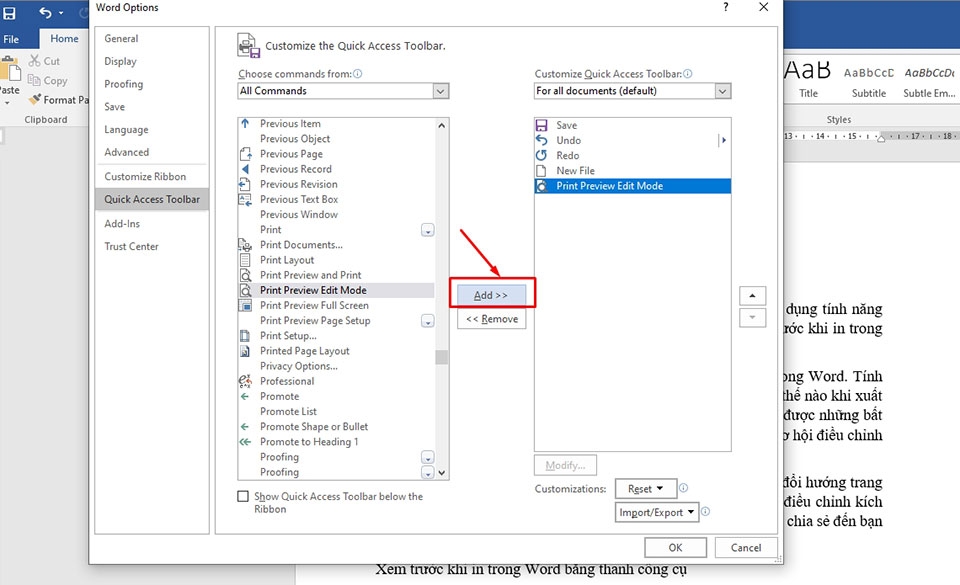Click the Add >> button
960x585 pixels.
(491, 295)
